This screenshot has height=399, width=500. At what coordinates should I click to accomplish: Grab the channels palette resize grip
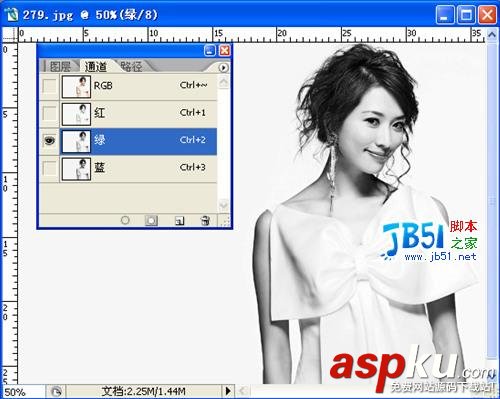point(226,221)
